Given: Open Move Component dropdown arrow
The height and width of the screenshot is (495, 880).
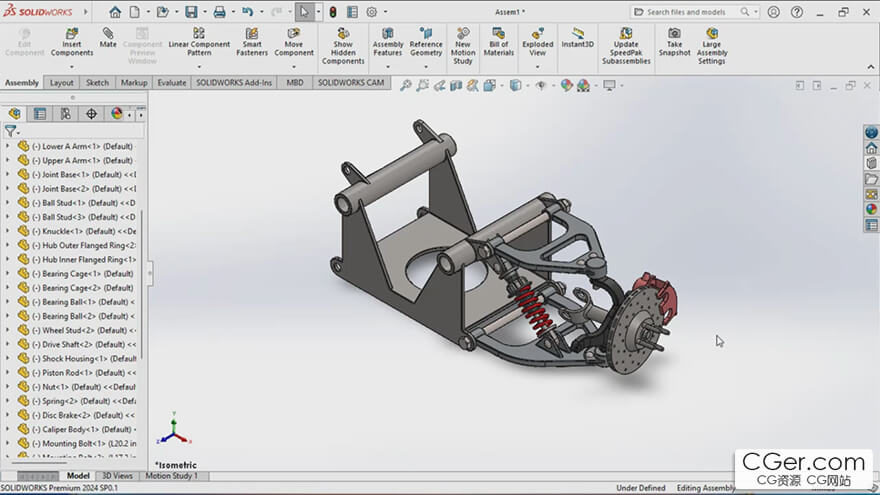Looking at the screenshot, I should tap(294, 67).
